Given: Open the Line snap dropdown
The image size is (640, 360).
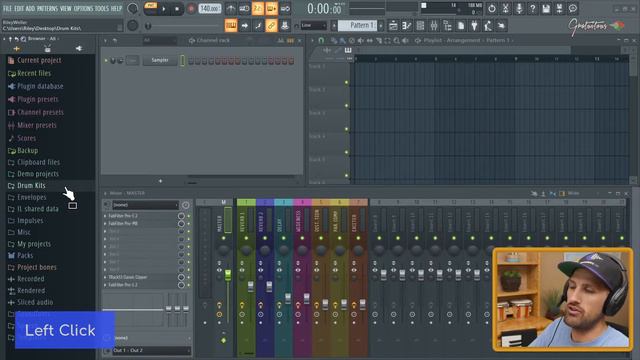Looking at the screenshot, I should 313,26.
